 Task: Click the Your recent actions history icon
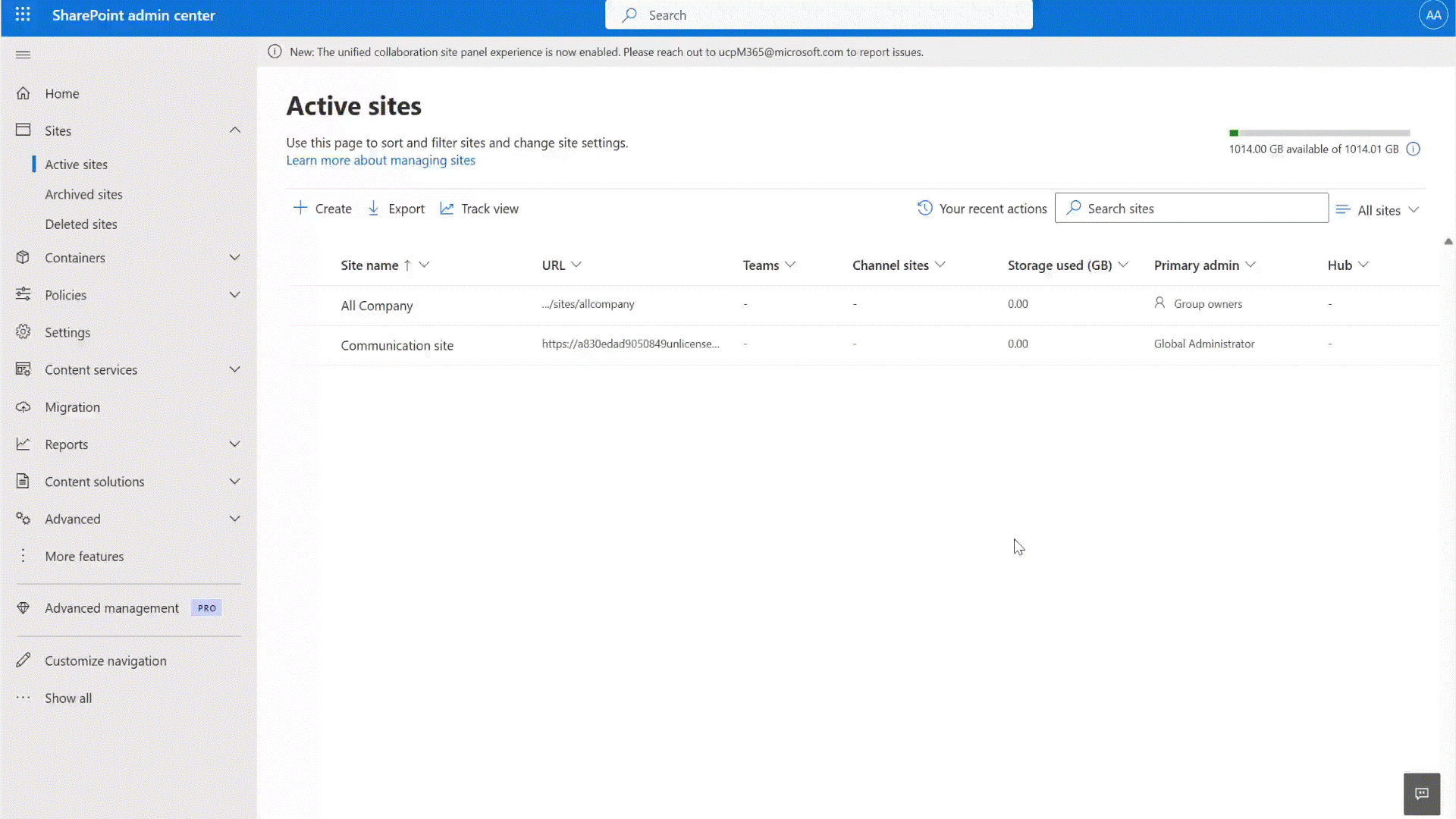[924, 209]
